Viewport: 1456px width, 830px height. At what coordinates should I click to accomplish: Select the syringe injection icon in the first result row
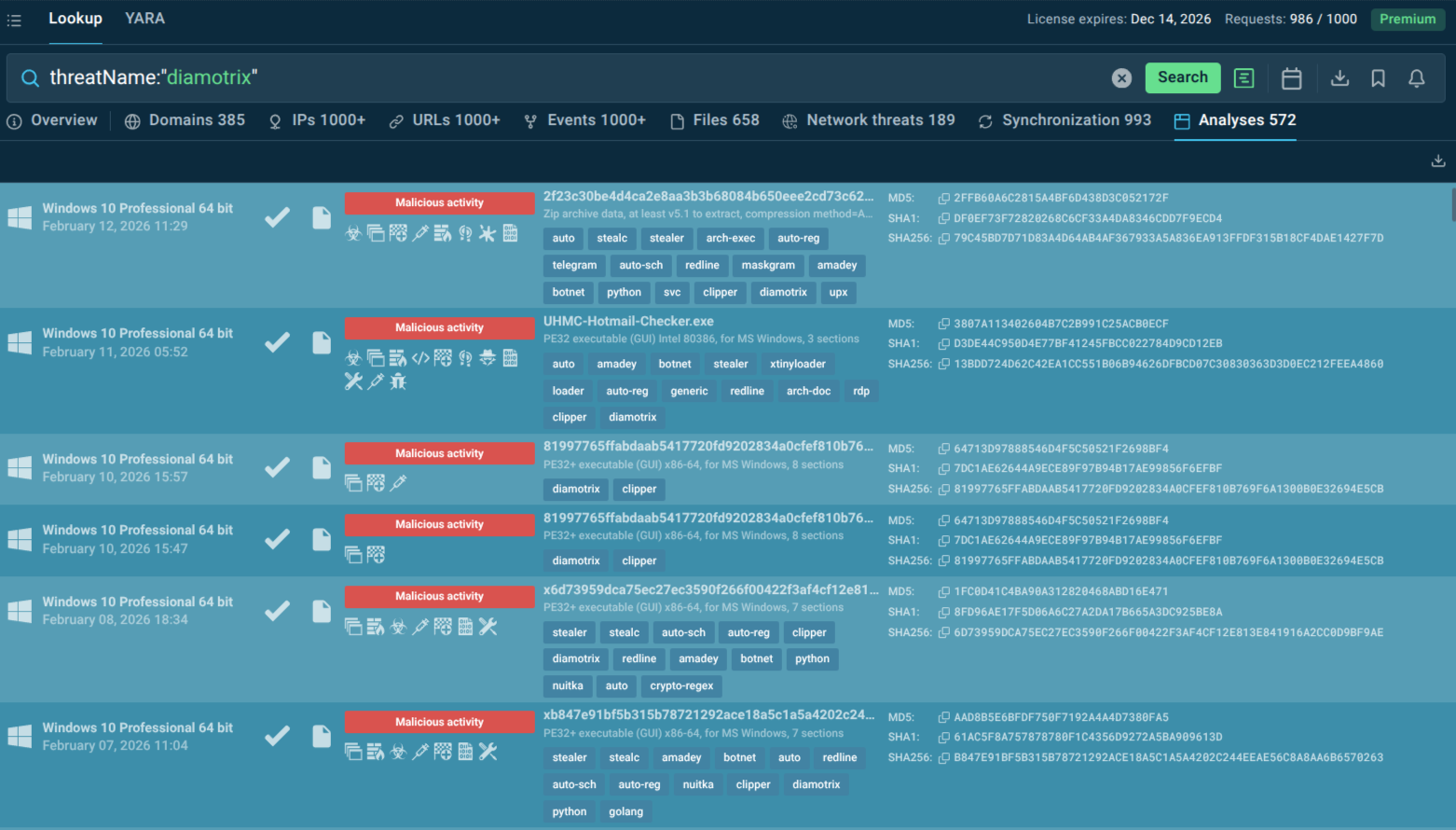pyautogui.click(x=421, y=234)
